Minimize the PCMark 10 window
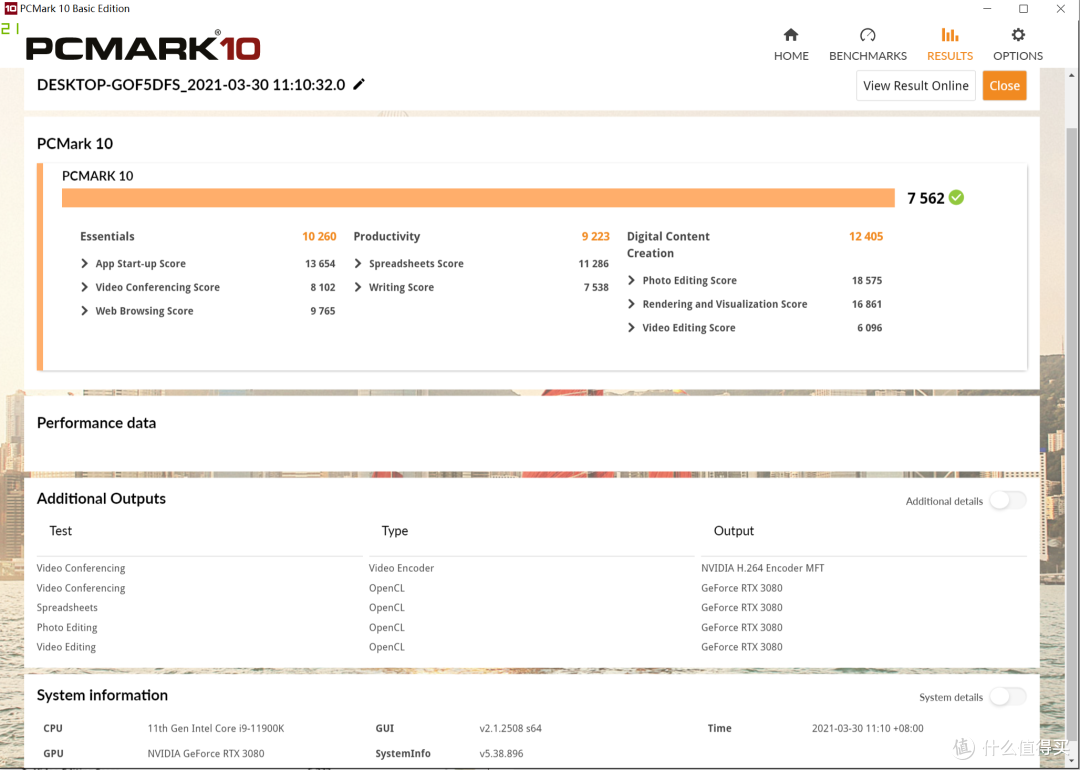The image size is (1080, 770). coord(986,9)
